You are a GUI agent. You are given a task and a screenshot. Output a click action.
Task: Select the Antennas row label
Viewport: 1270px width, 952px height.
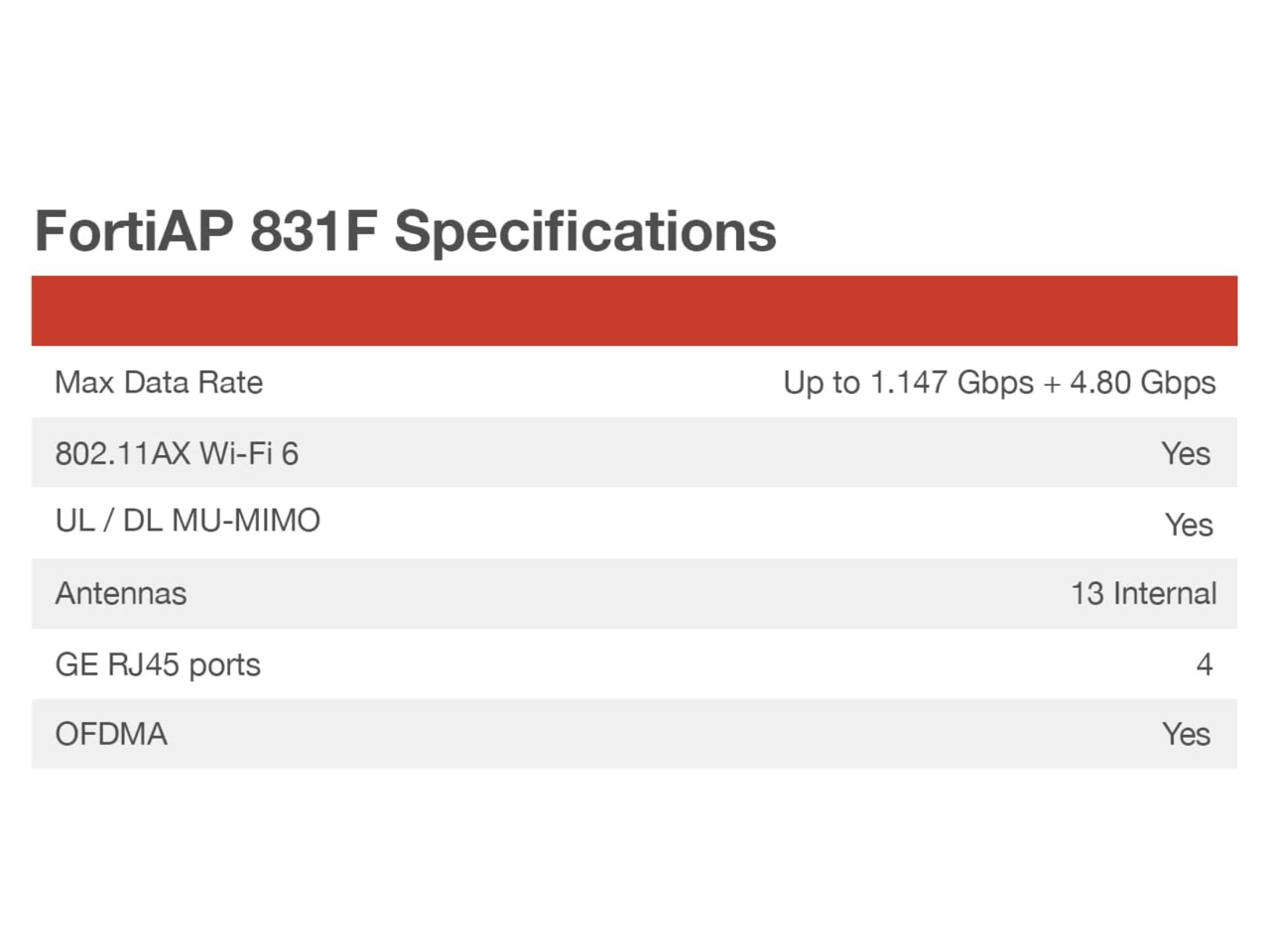click(x=121, y=593)
